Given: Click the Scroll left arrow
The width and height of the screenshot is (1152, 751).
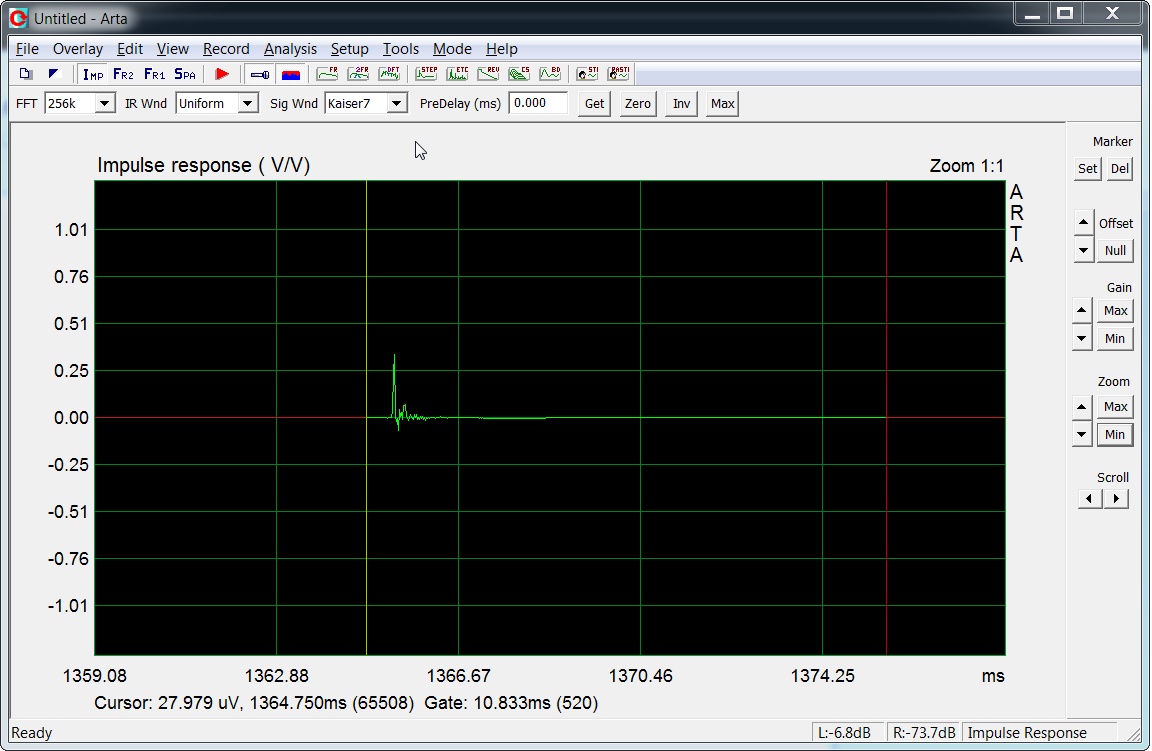Looking at the screenshot, I should point(1090,499).
